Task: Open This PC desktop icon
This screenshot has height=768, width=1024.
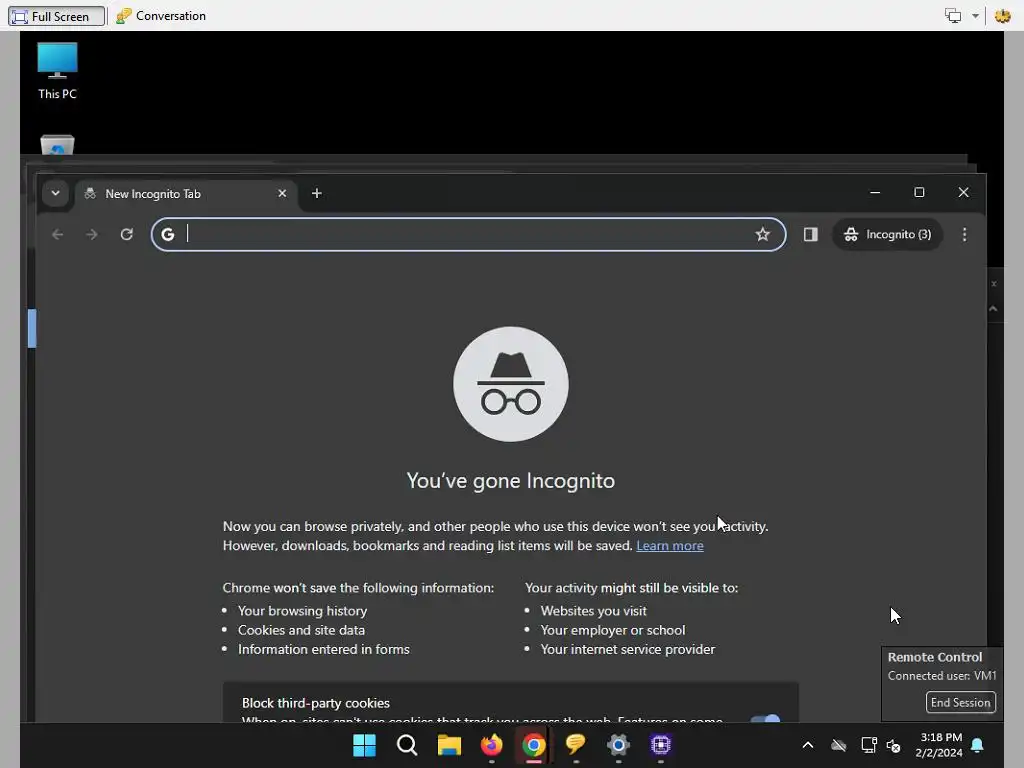Action: click(57, 71)
